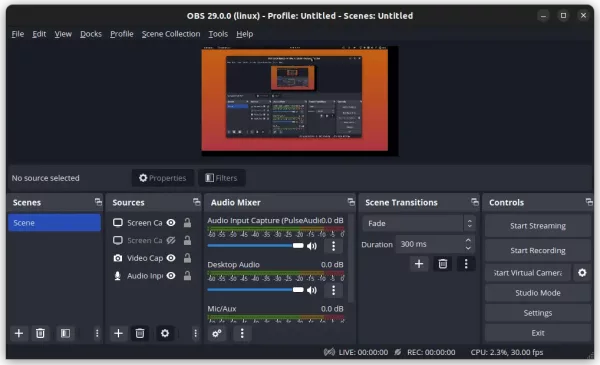Open source properties gear in Sources dock

click(x=165, y=333)
